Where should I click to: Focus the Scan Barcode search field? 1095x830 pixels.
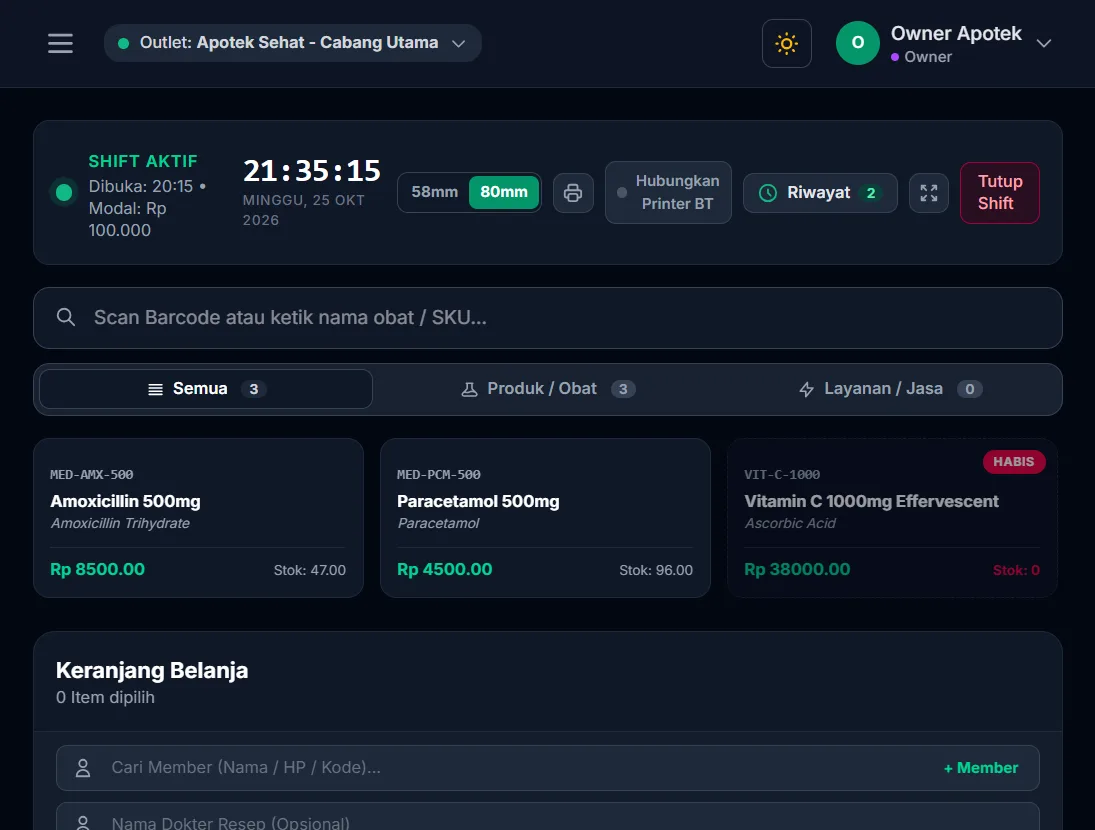(548, 318)
